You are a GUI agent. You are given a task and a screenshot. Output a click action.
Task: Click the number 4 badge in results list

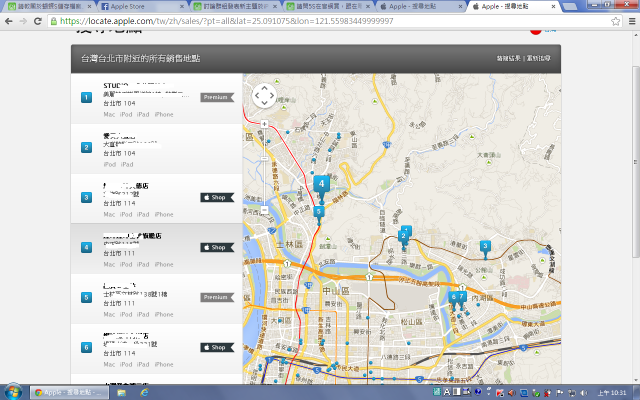click(x=86, y=247)
